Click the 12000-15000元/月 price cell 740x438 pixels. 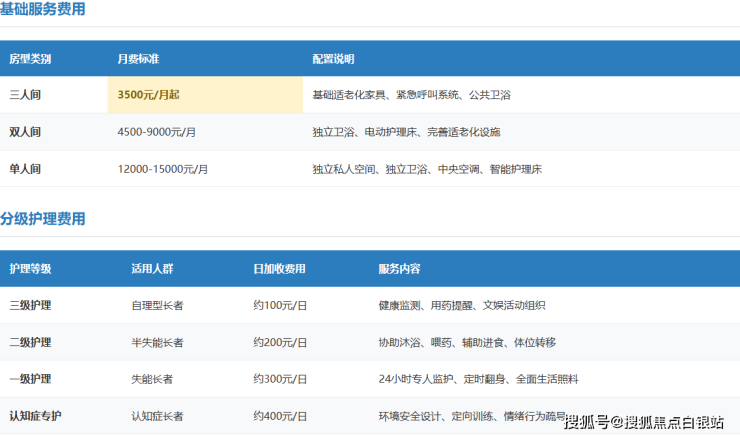tap(162, 169)
